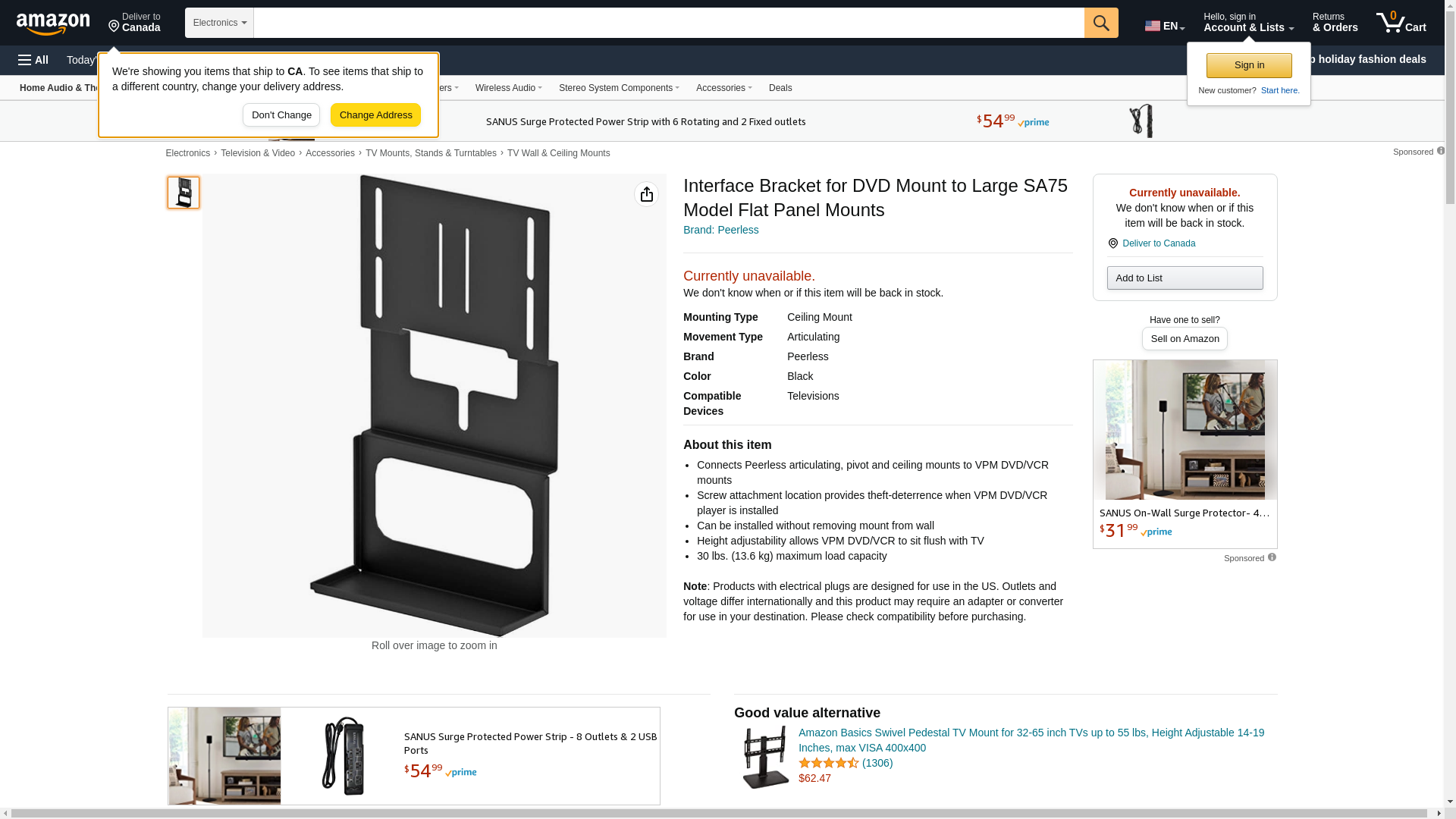
Task: Expand the Electronics search category dropdown
Action: [x=219, y=23]
